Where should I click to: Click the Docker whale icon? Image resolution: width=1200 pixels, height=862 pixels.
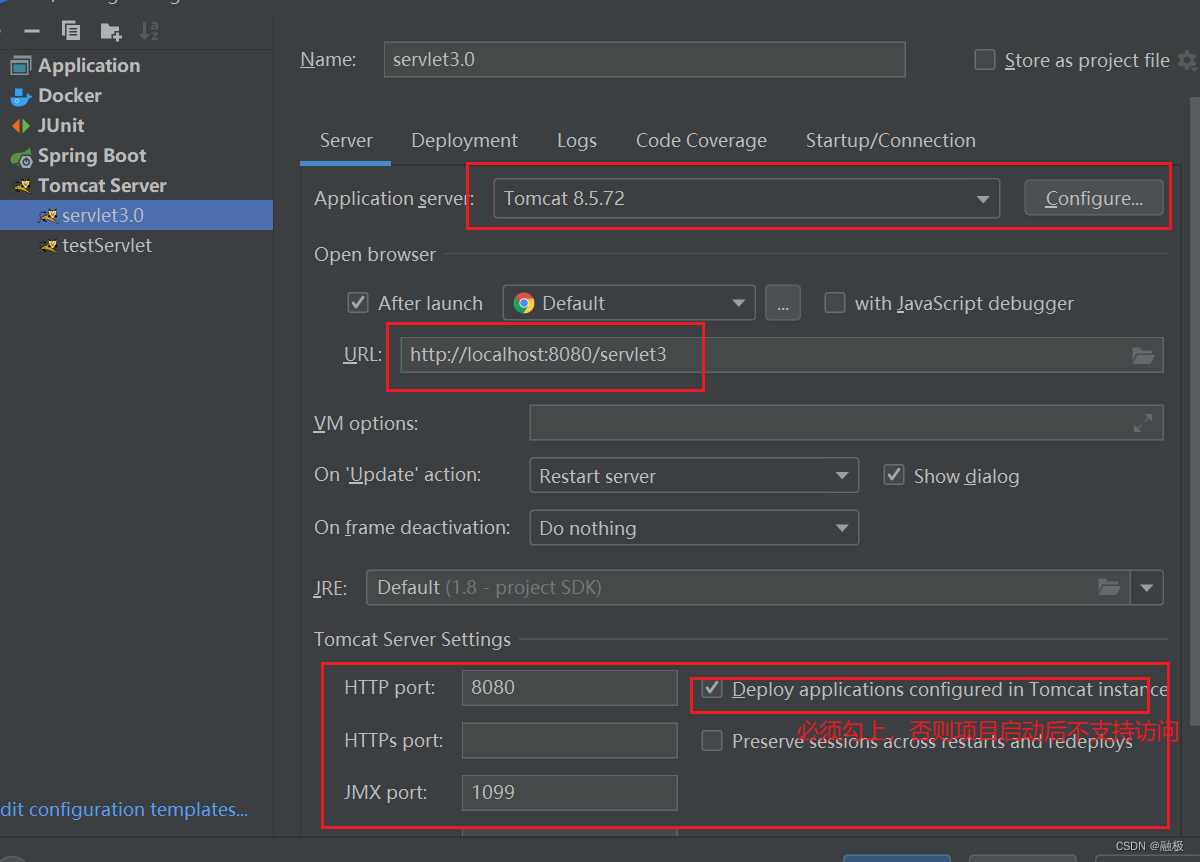(21, 96)
